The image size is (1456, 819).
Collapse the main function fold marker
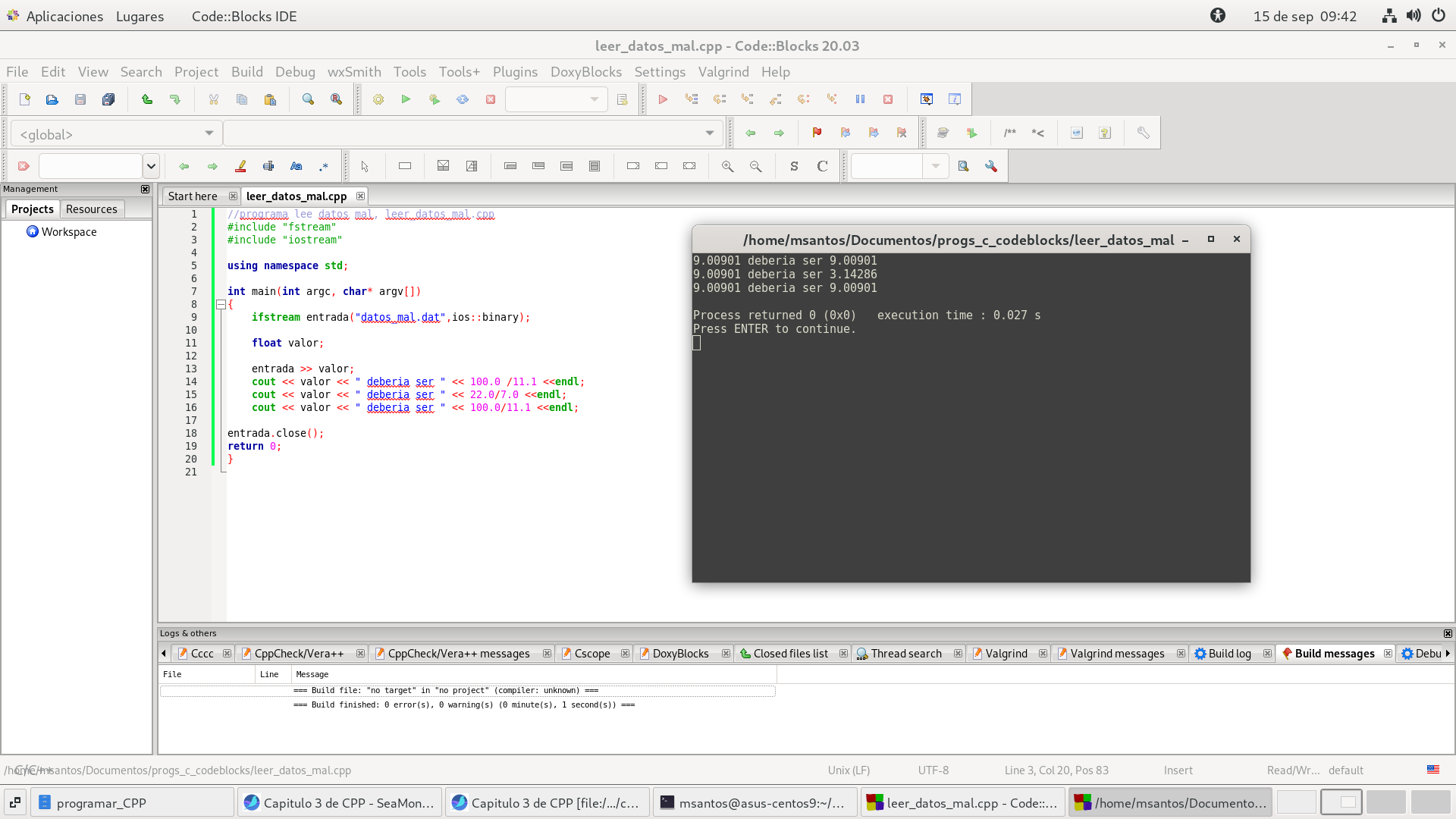tap(221, 305)
